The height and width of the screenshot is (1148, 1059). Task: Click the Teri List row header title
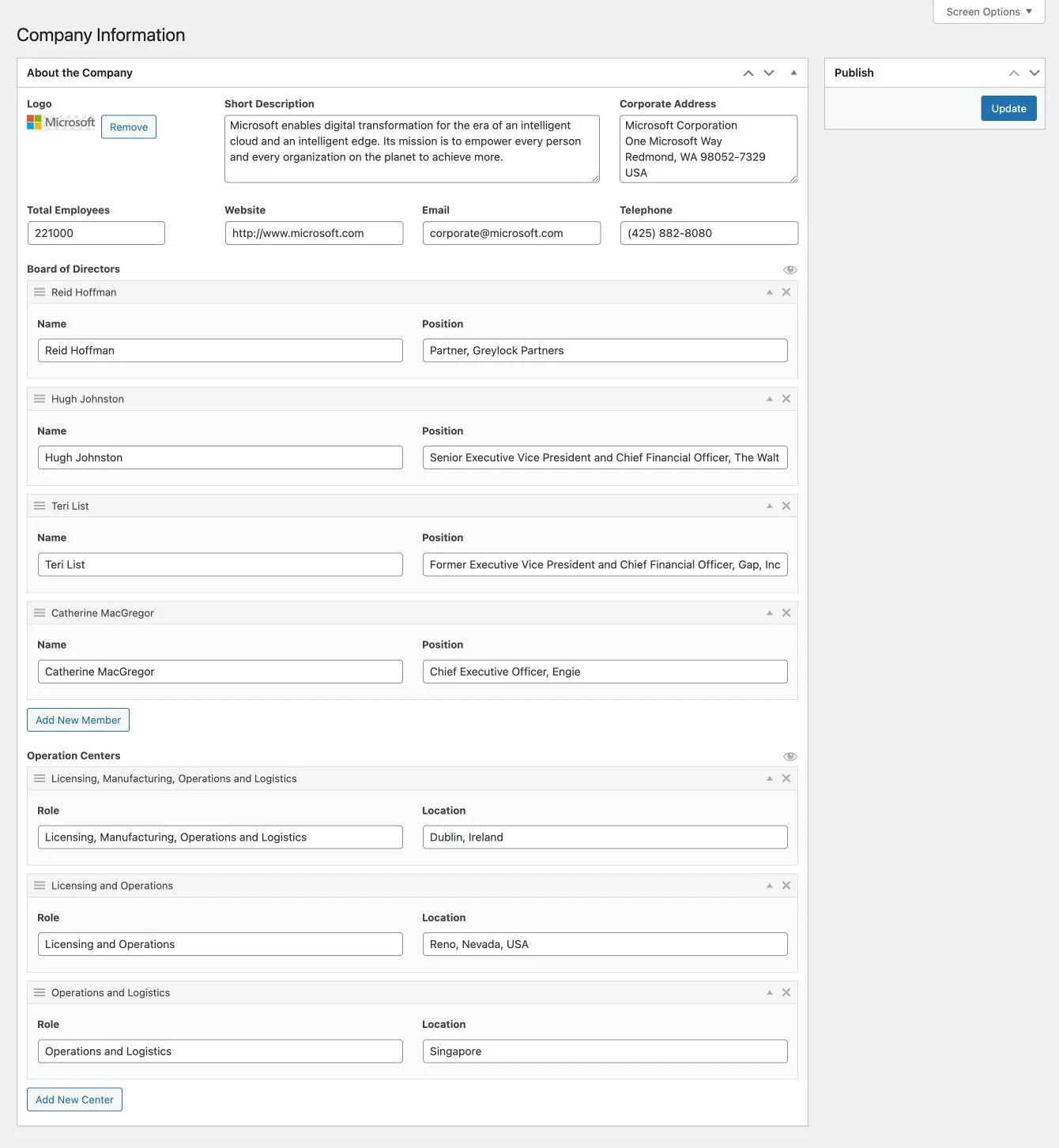[70, 506]
